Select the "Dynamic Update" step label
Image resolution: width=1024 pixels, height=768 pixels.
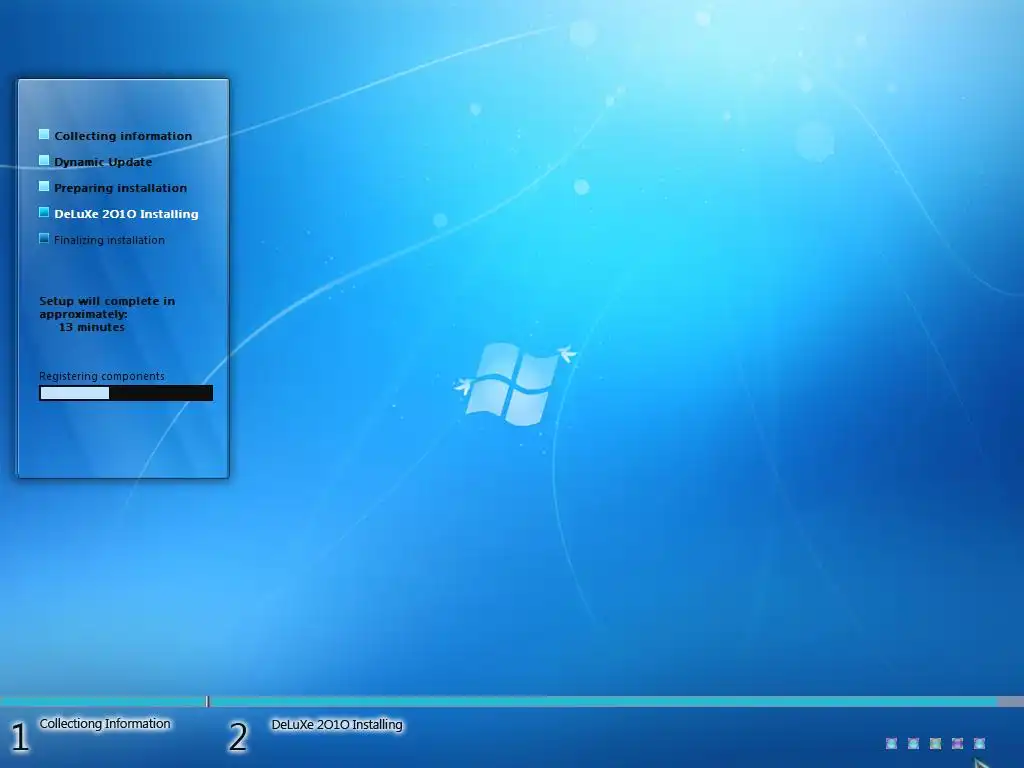coord(103,162)
